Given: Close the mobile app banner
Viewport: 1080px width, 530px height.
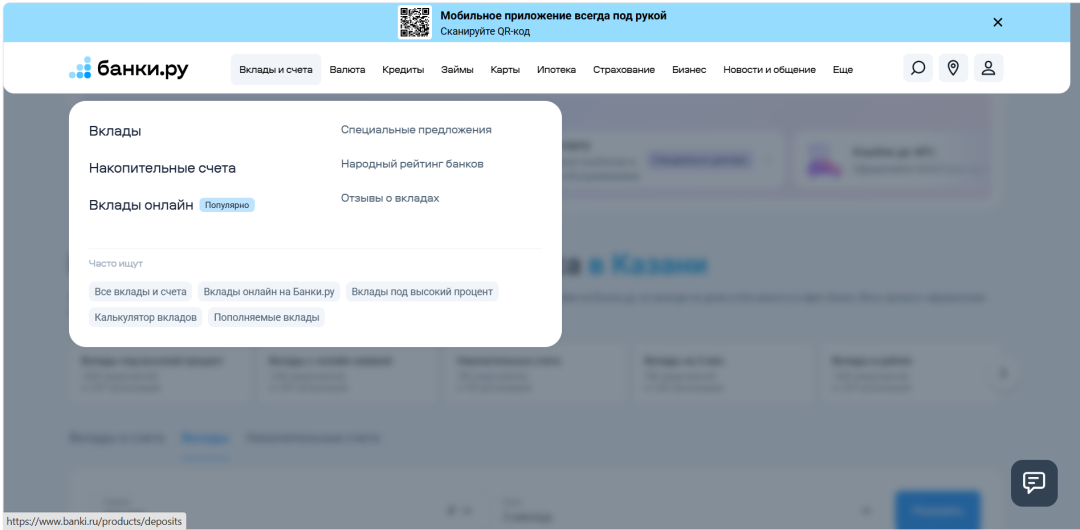Looking at the screenshot, I should (997, 22).
